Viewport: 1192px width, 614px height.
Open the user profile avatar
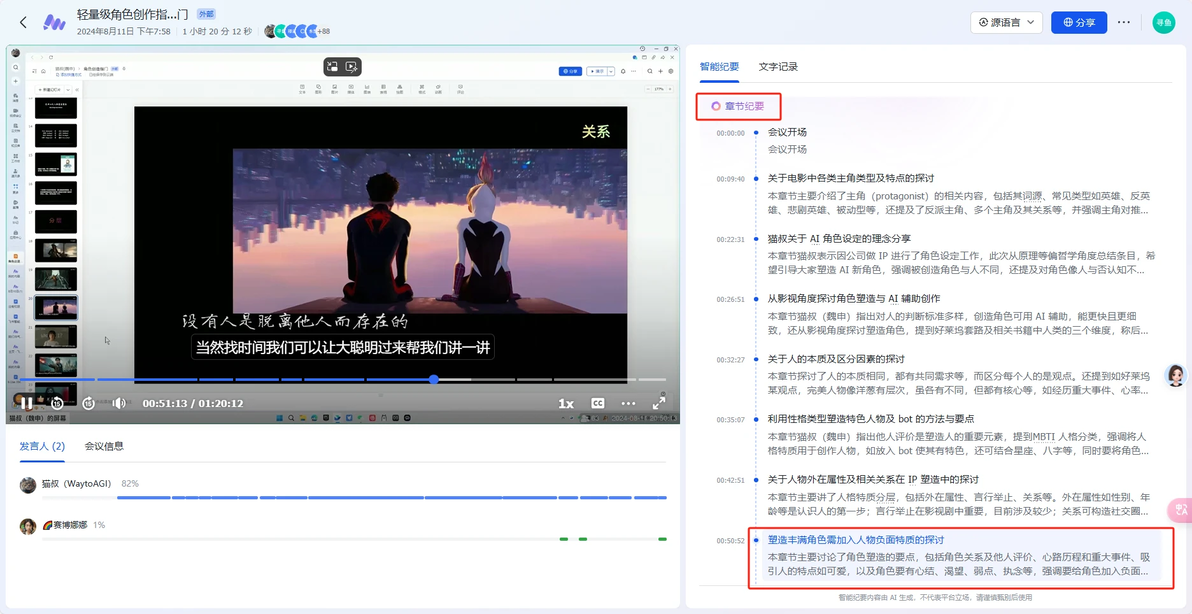pyautogui.click(x=1163, y=22)
